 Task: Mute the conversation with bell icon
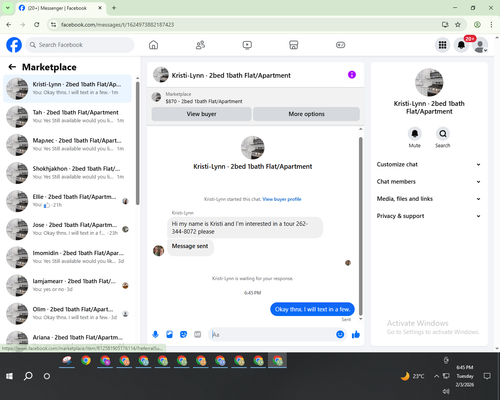[x=415, y=134]
